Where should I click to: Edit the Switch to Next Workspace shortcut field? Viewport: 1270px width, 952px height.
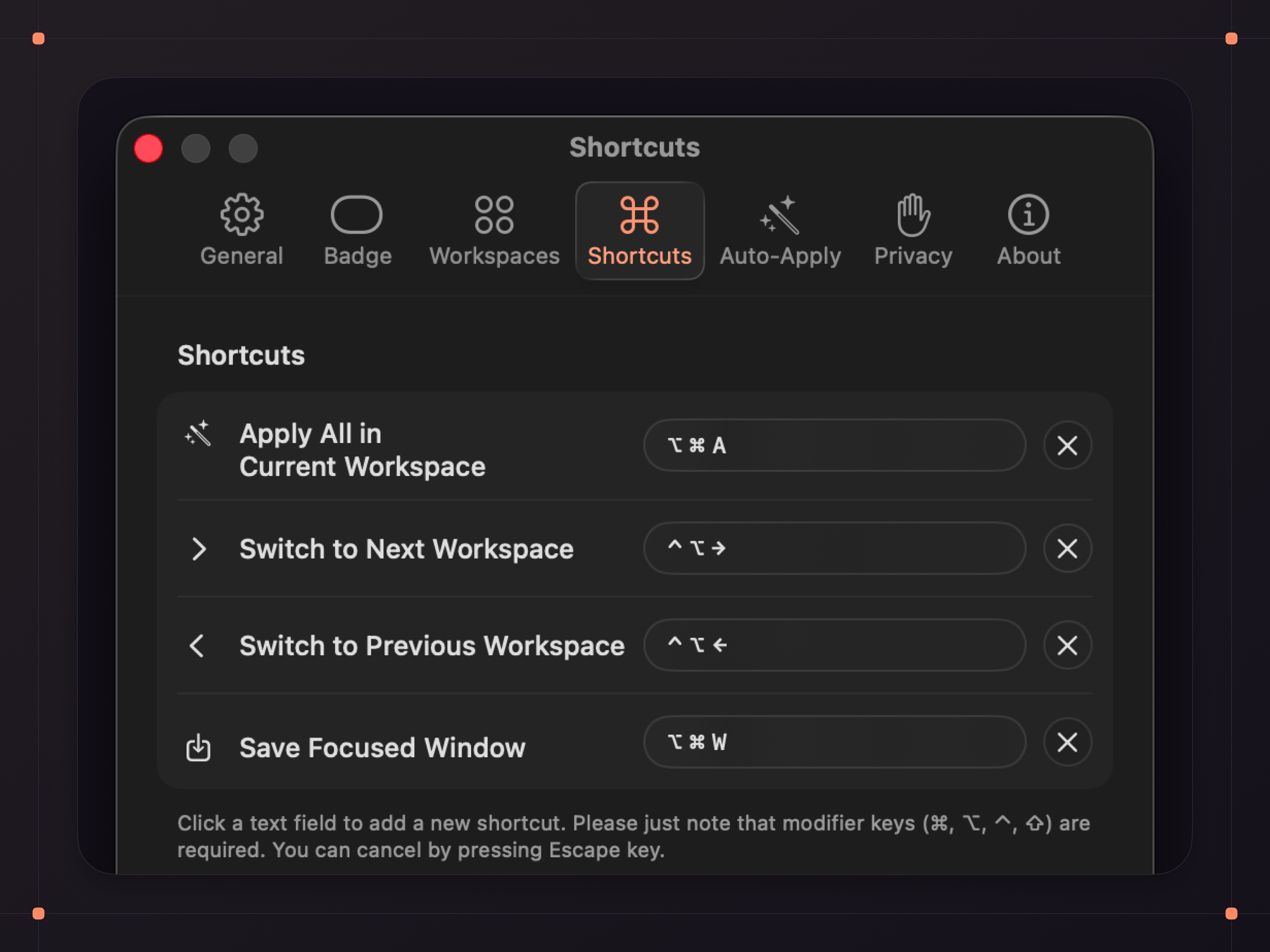[x=834, y=549]
